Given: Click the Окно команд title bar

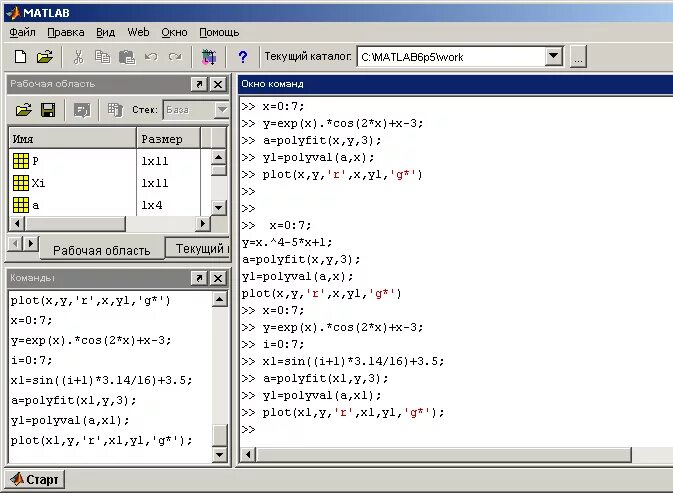Looking at the screenshot, I should pyautogui.click(x=455, y=84).
